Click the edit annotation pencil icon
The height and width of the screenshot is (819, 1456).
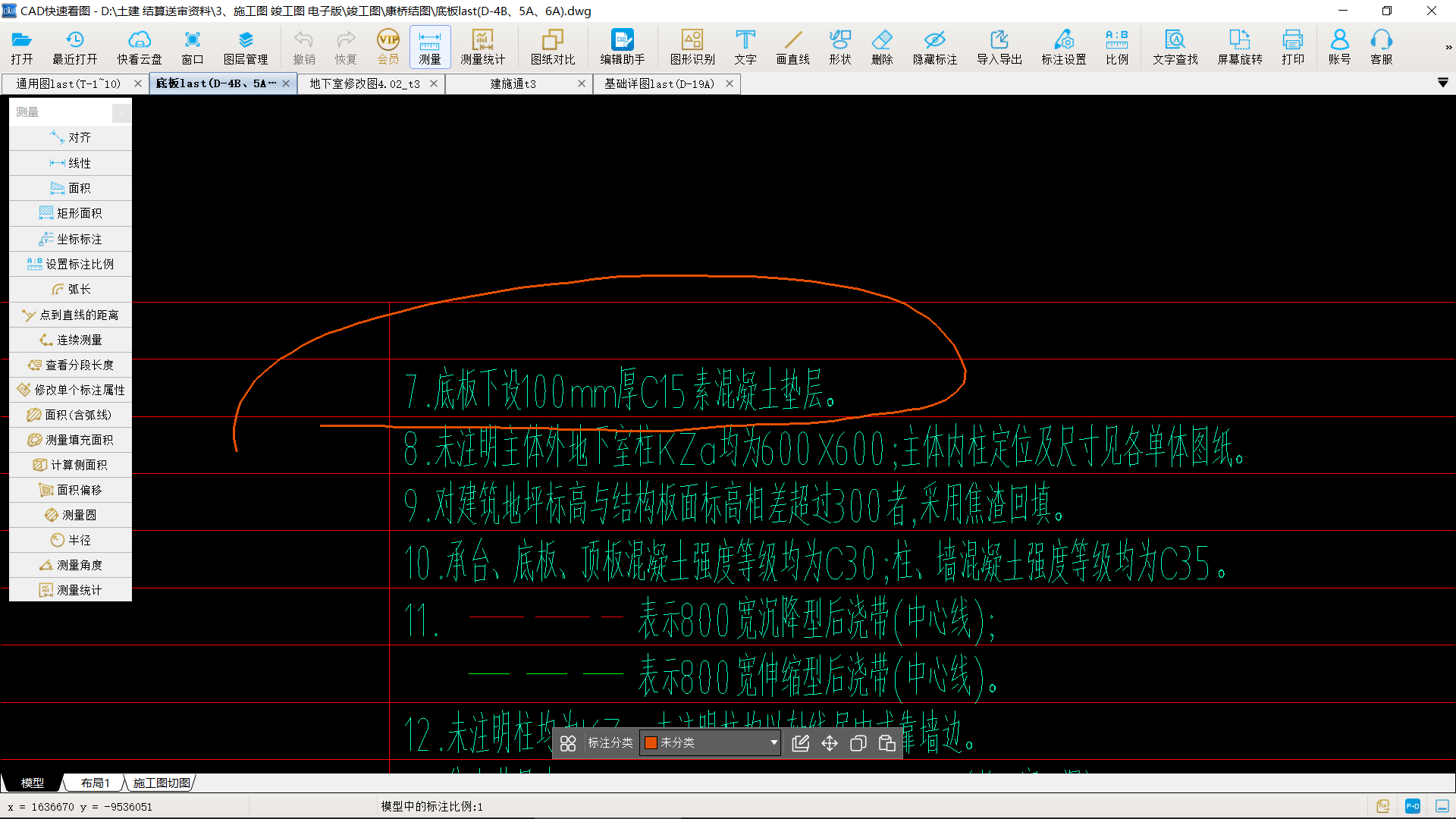[x=801, y=743]
